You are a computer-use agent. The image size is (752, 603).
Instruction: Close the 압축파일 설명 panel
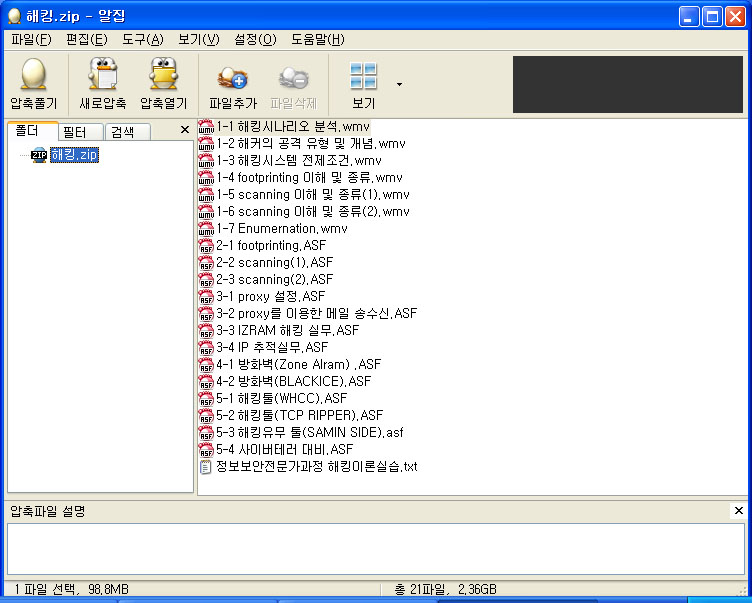click(739, 510)
